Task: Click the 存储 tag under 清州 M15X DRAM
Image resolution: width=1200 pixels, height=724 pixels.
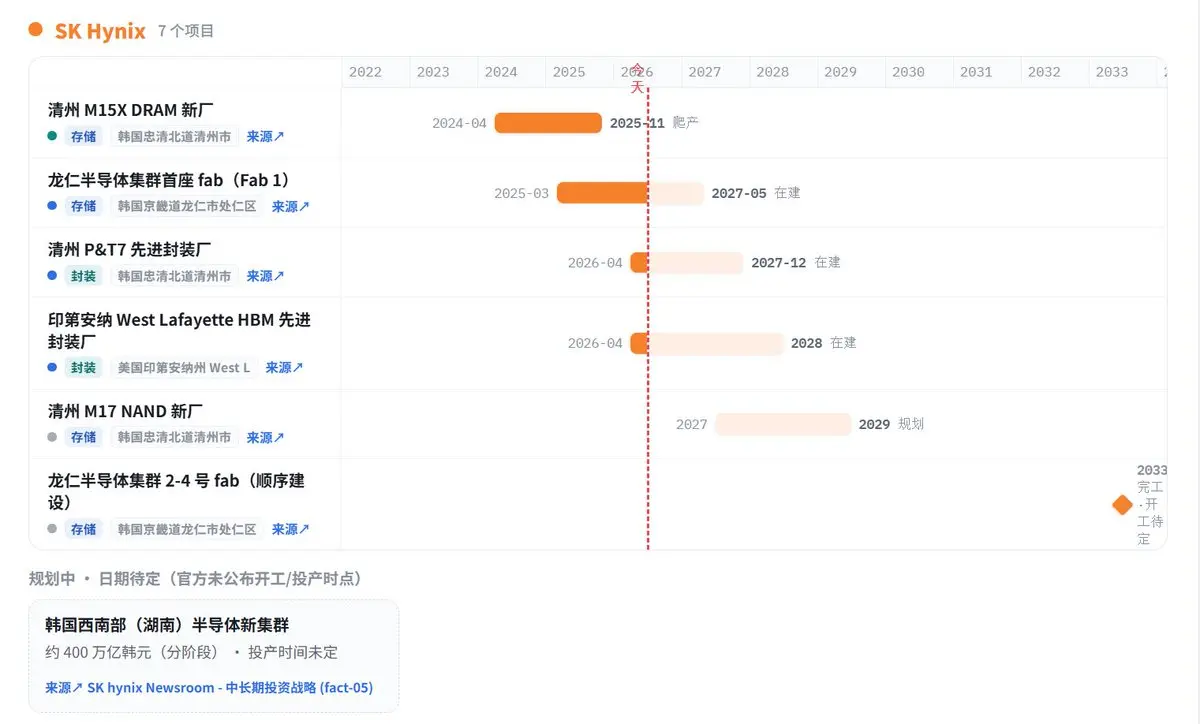Action: 84,137
